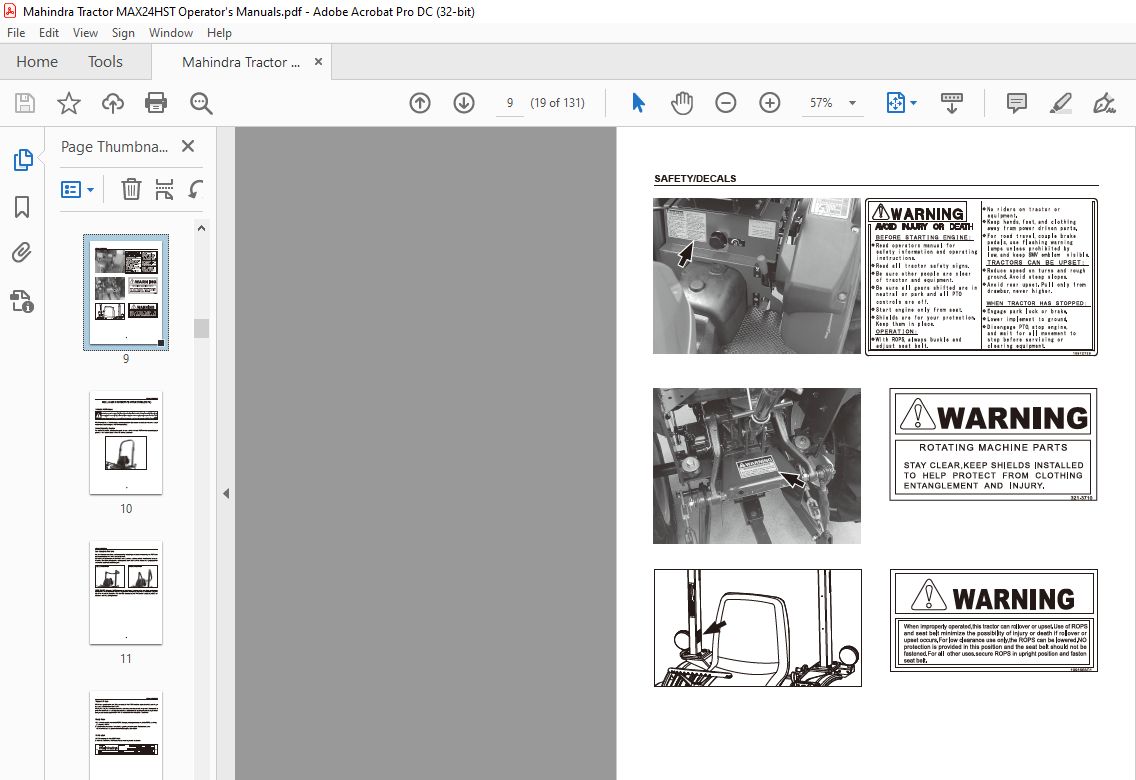Rotate page with the curved arrow icon
This screenshot has height=780, width=1136.
(196, 189)
